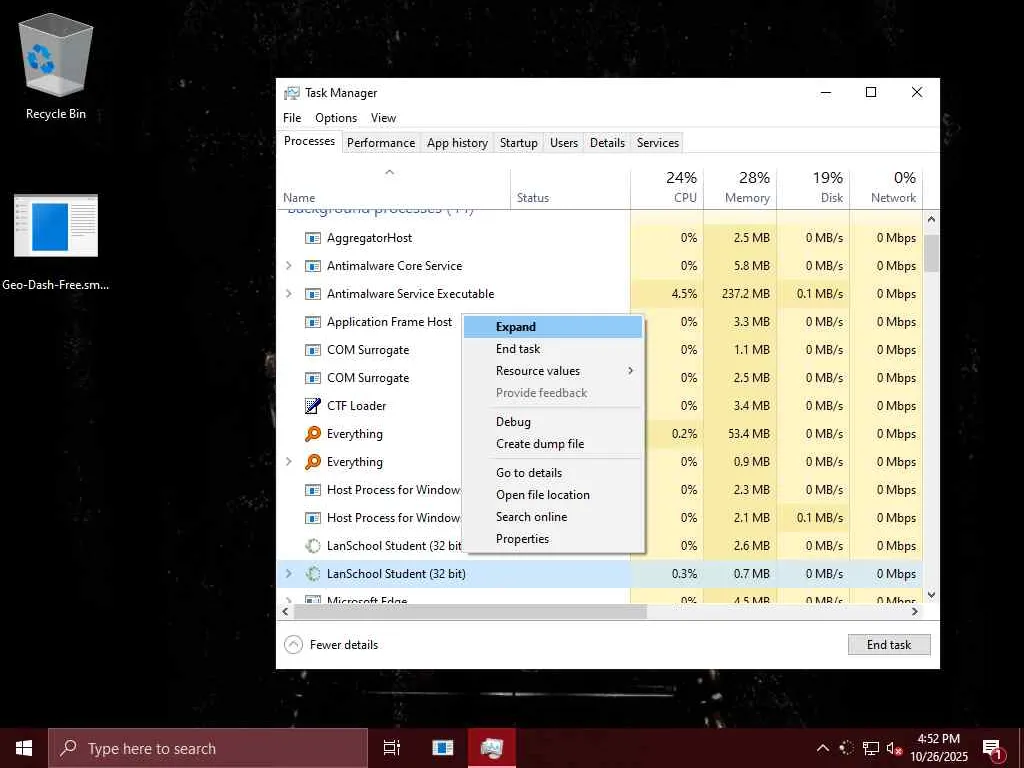Expand the second Everything process group

tap(289, 462)
